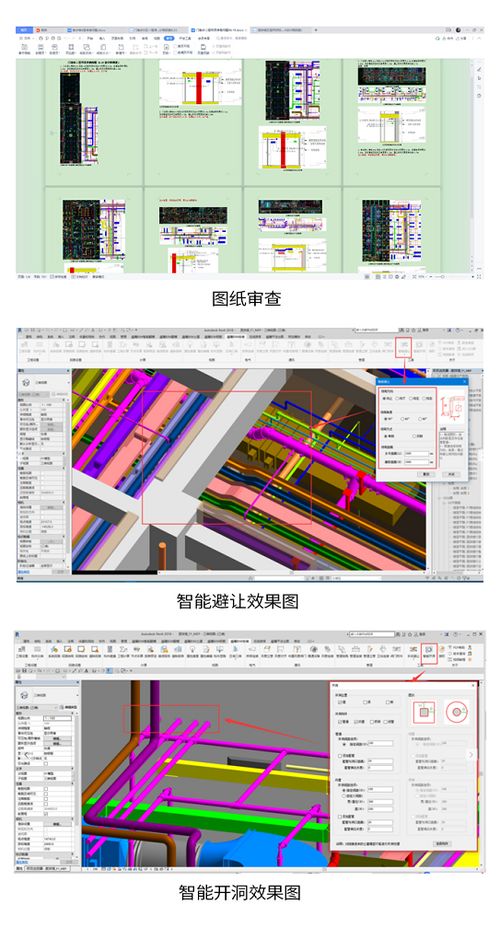Select the circular opening shape thumbnail

point(457,713)
